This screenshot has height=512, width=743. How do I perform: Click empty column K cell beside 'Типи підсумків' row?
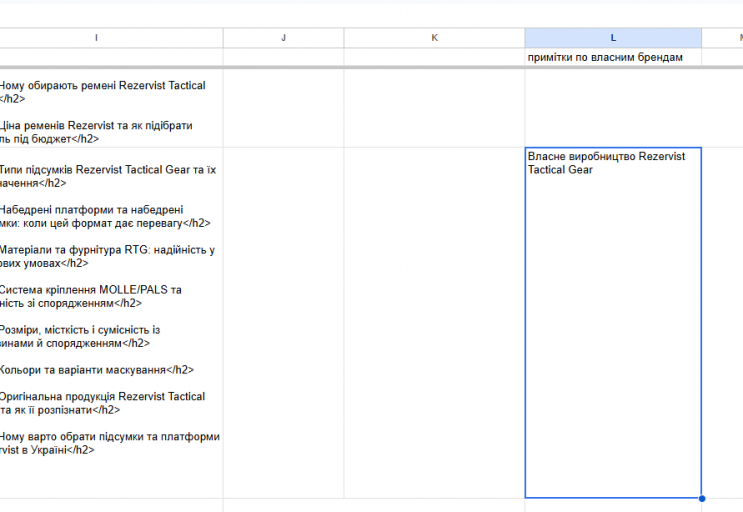(434, 323)
